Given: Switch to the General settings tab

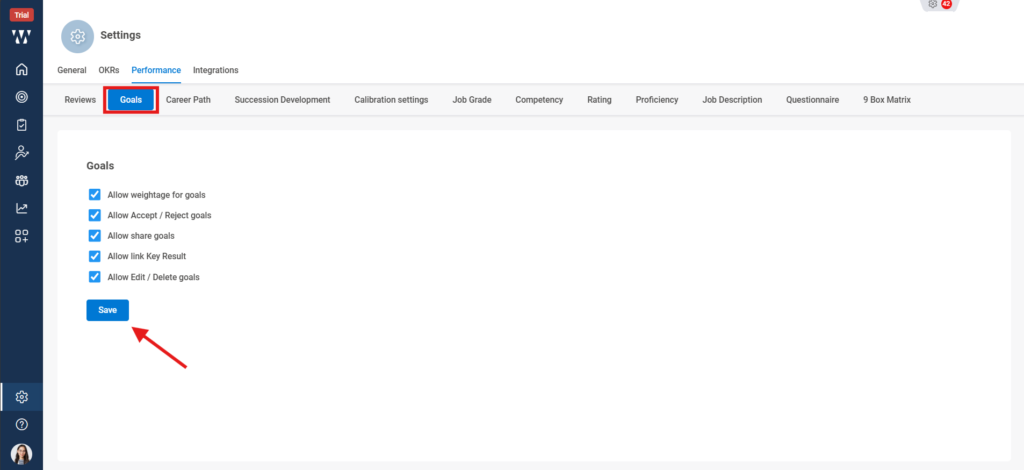Looking at the screenshot, I should tap(72, 70).
